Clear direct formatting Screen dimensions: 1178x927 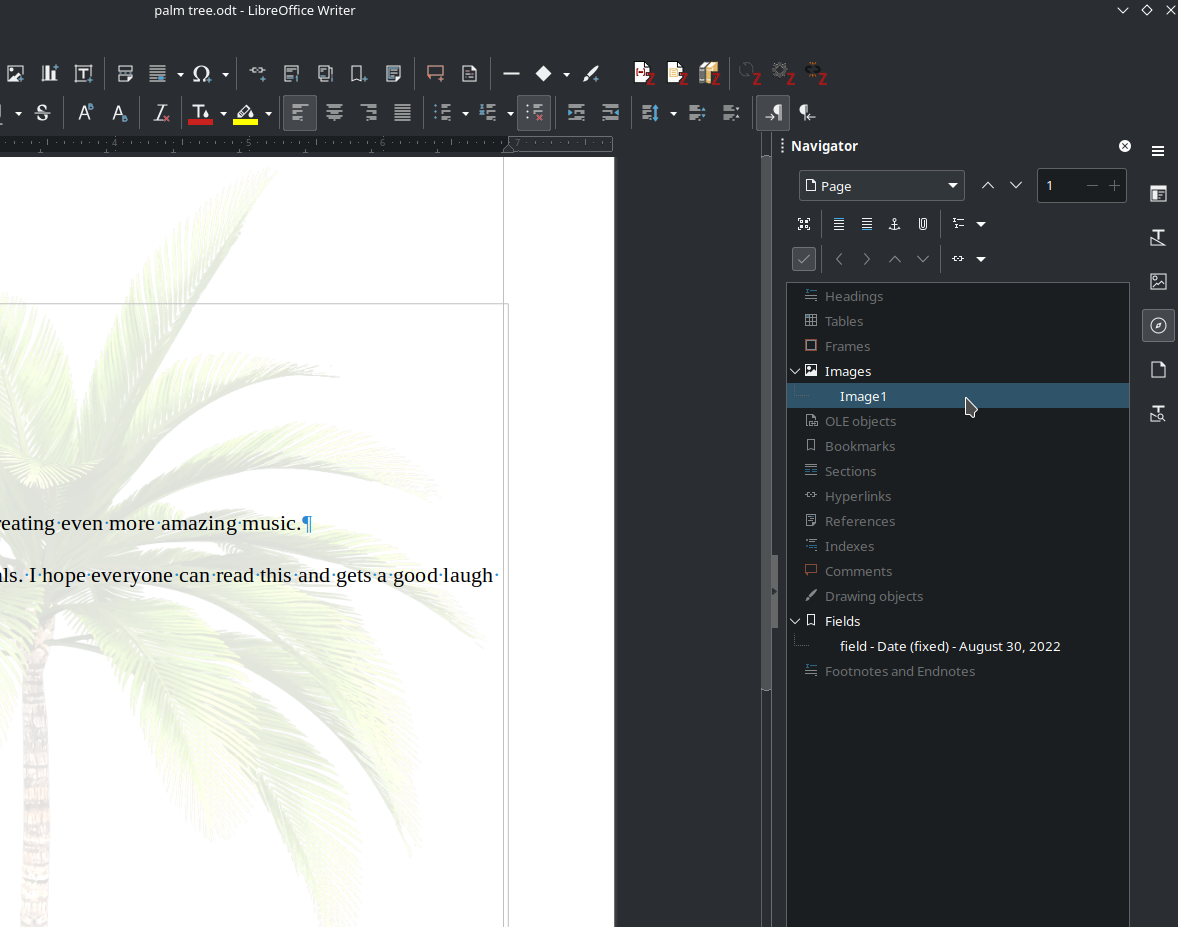pyautogui.click(x=161, y=113)
